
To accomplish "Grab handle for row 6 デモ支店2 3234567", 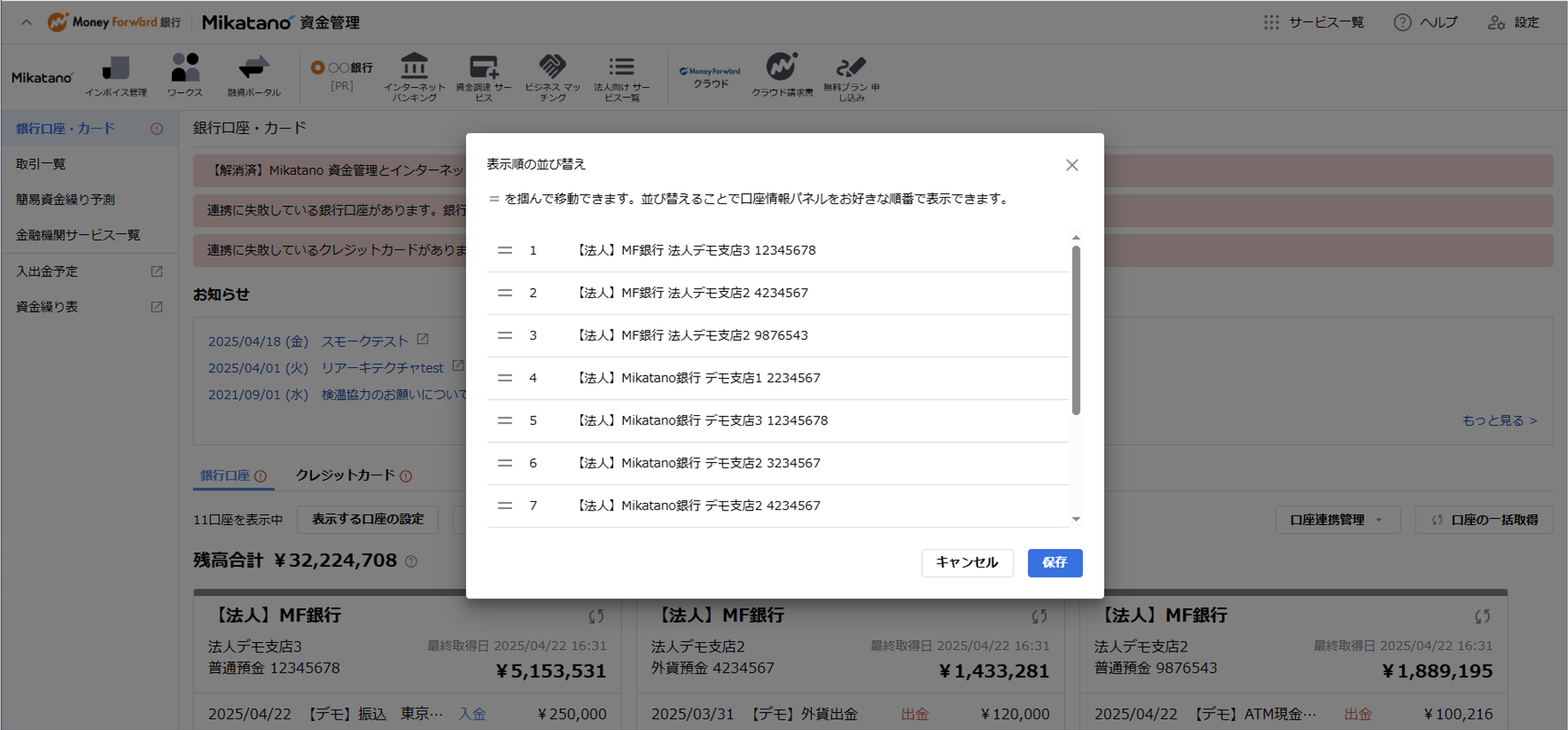I will point(504,463).
